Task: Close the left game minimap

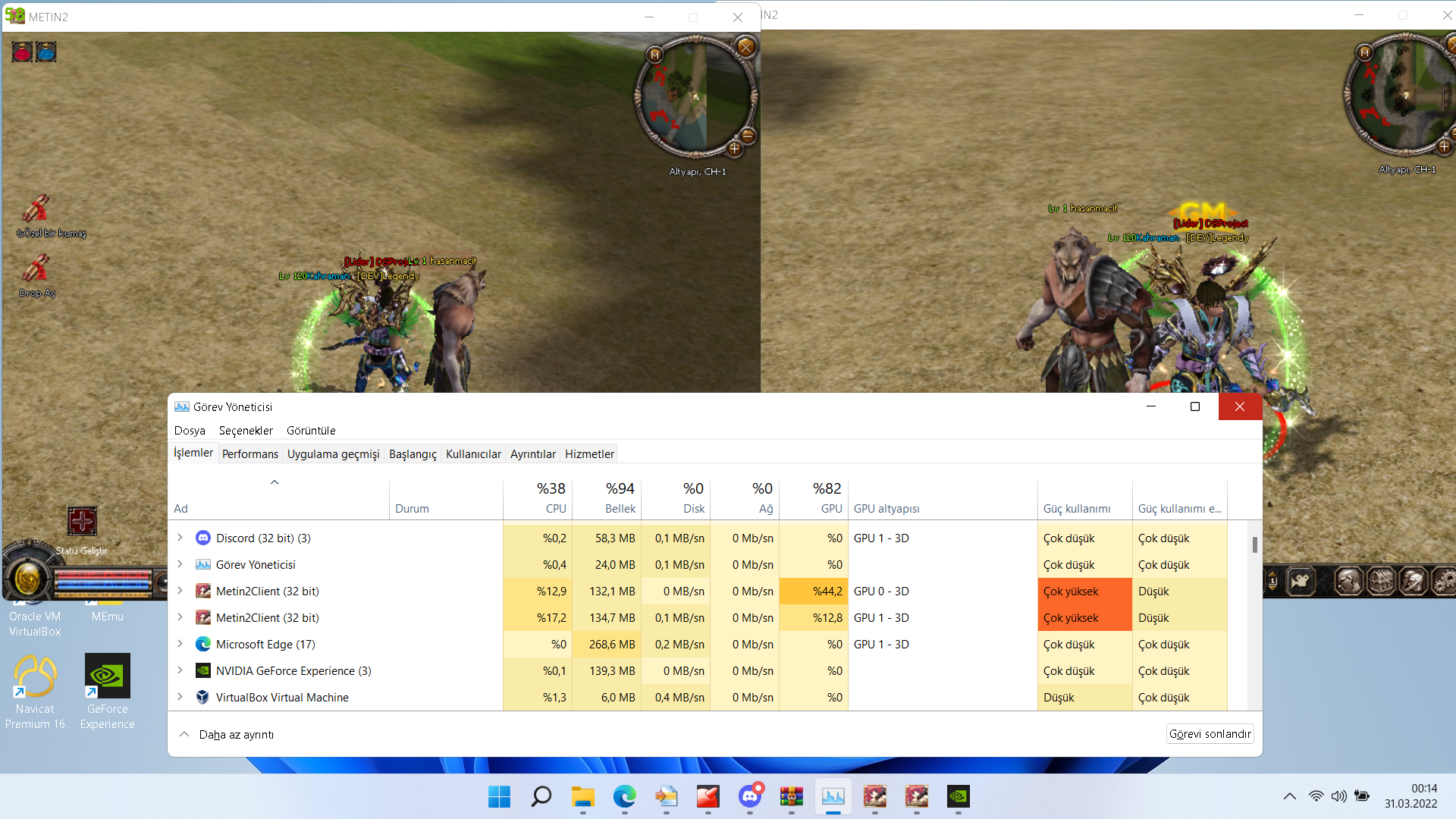Action: tap(746, 47)
